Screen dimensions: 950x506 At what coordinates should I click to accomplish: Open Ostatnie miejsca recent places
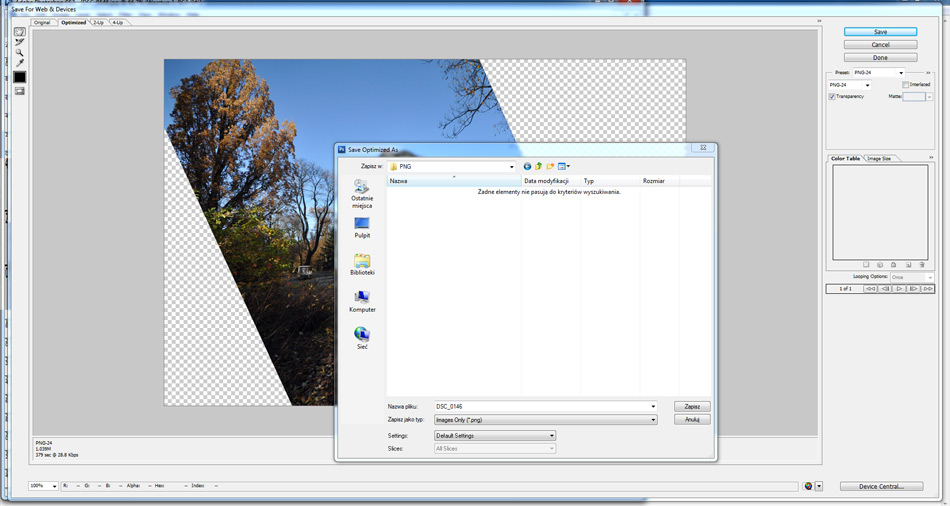click(362, 193)
